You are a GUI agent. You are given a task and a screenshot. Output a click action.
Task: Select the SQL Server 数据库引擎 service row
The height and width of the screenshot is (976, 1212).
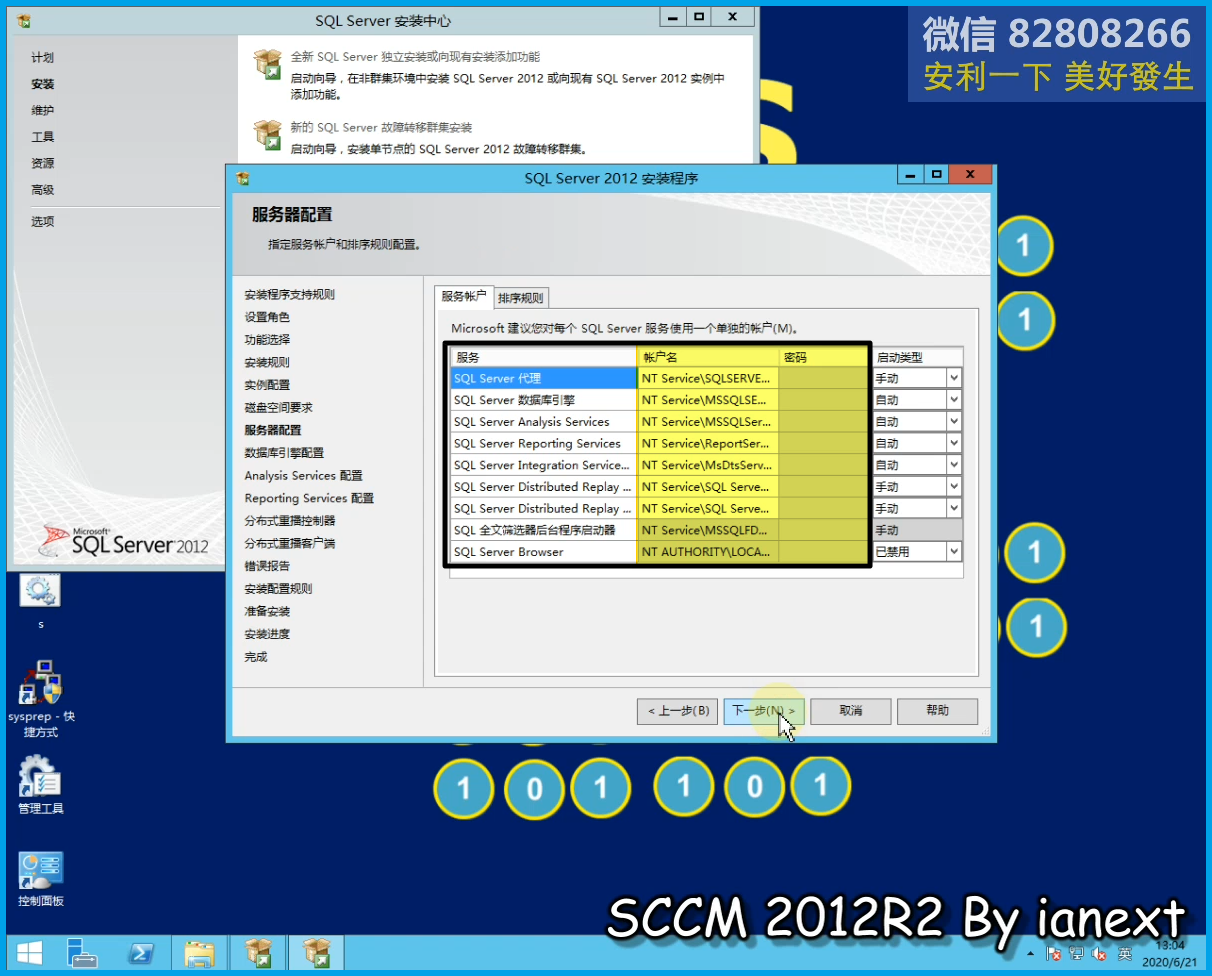point(543,400)
